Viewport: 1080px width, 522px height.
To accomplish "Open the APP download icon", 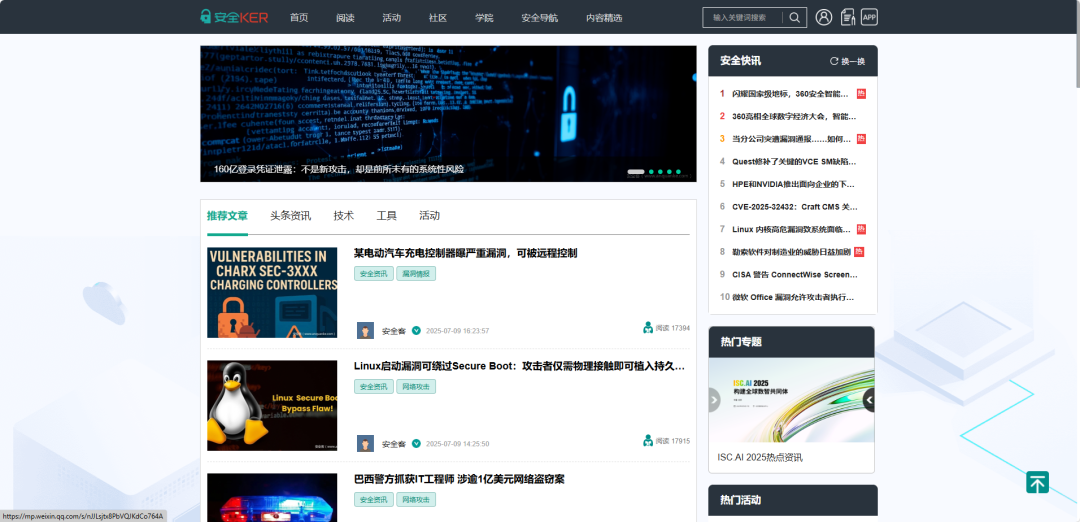I will click(869, 17).
